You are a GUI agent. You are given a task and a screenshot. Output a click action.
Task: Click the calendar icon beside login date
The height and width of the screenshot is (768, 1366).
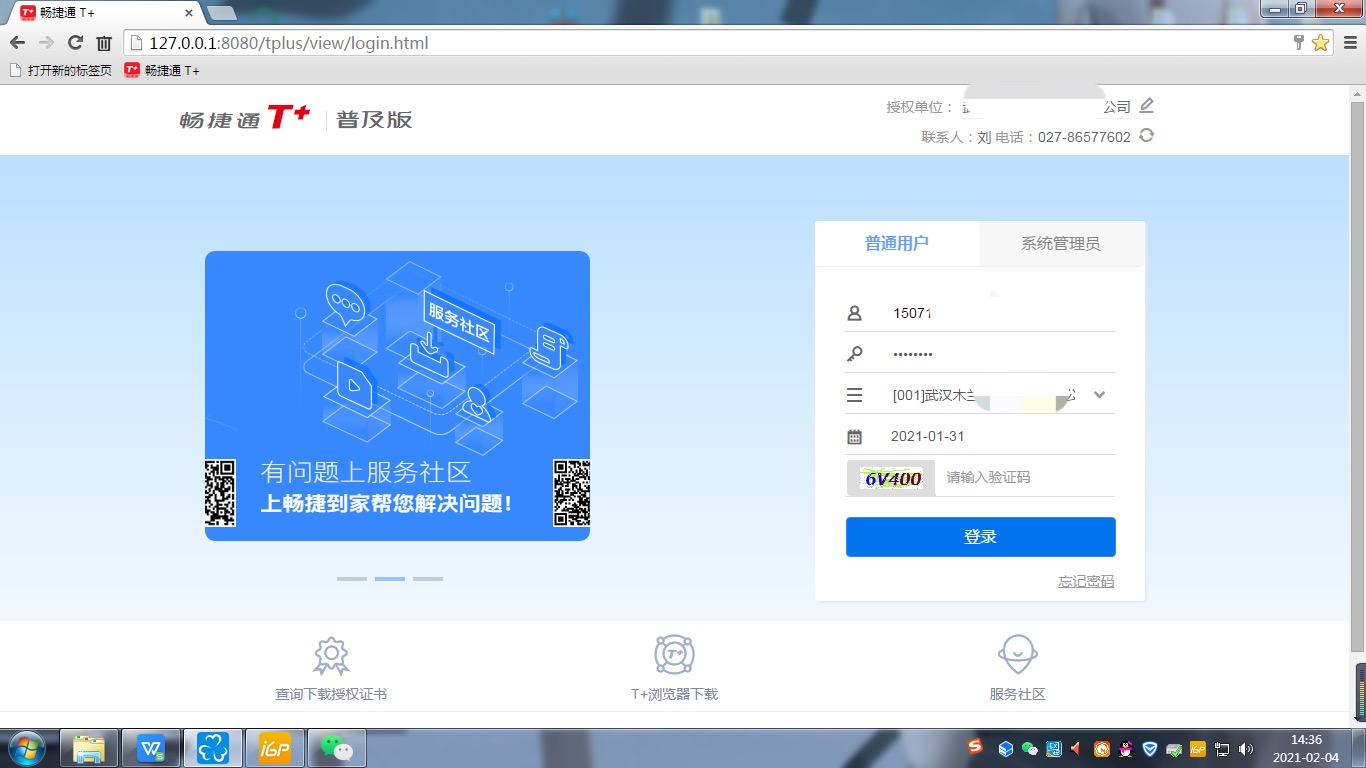(x=854, y=436)
